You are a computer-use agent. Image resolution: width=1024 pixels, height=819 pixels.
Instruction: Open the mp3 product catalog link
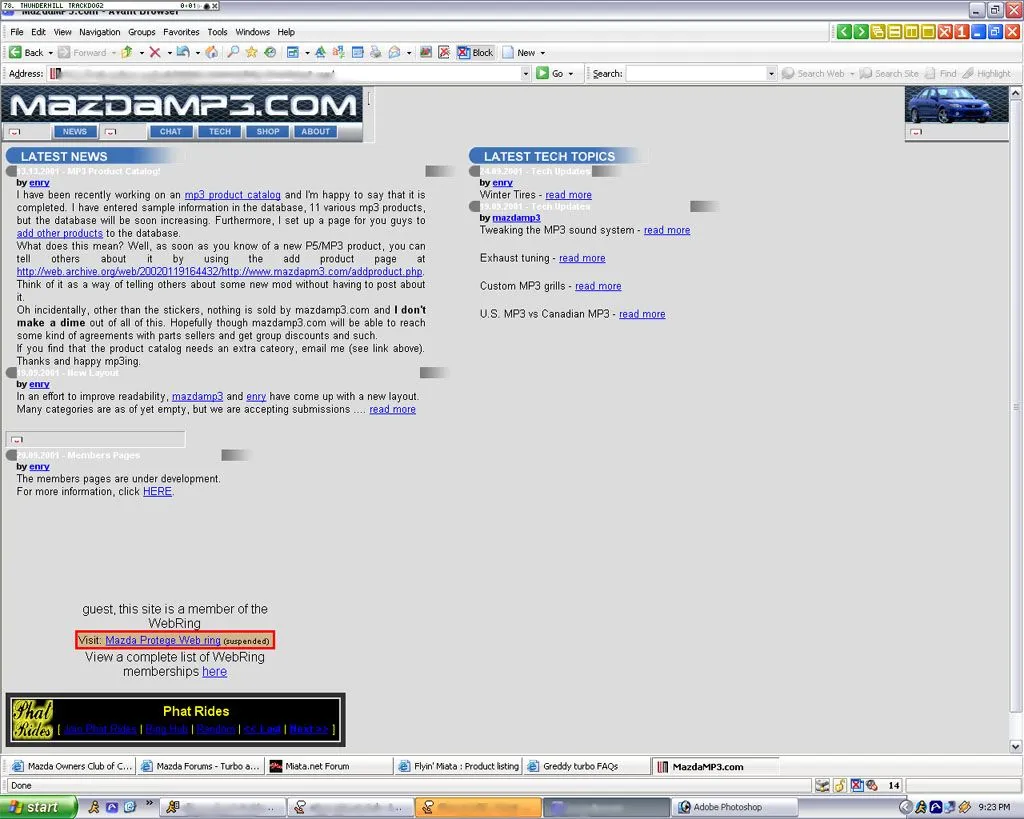[x=234, y=194]
